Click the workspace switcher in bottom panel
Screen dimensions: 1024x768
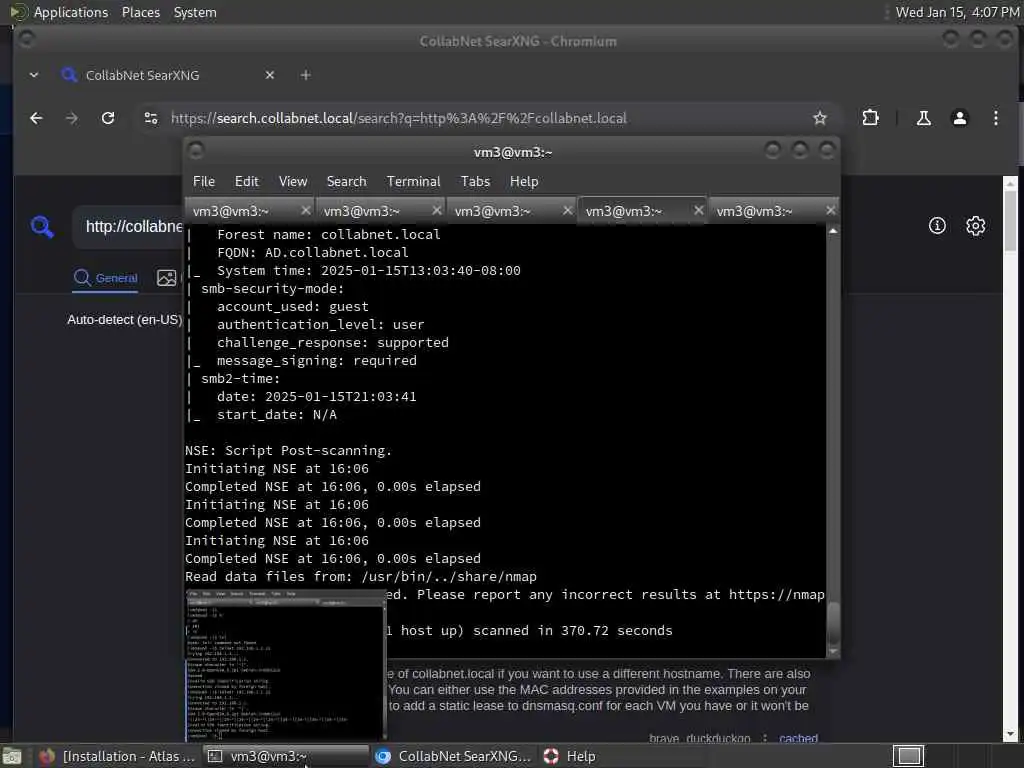tap(908, 756)
